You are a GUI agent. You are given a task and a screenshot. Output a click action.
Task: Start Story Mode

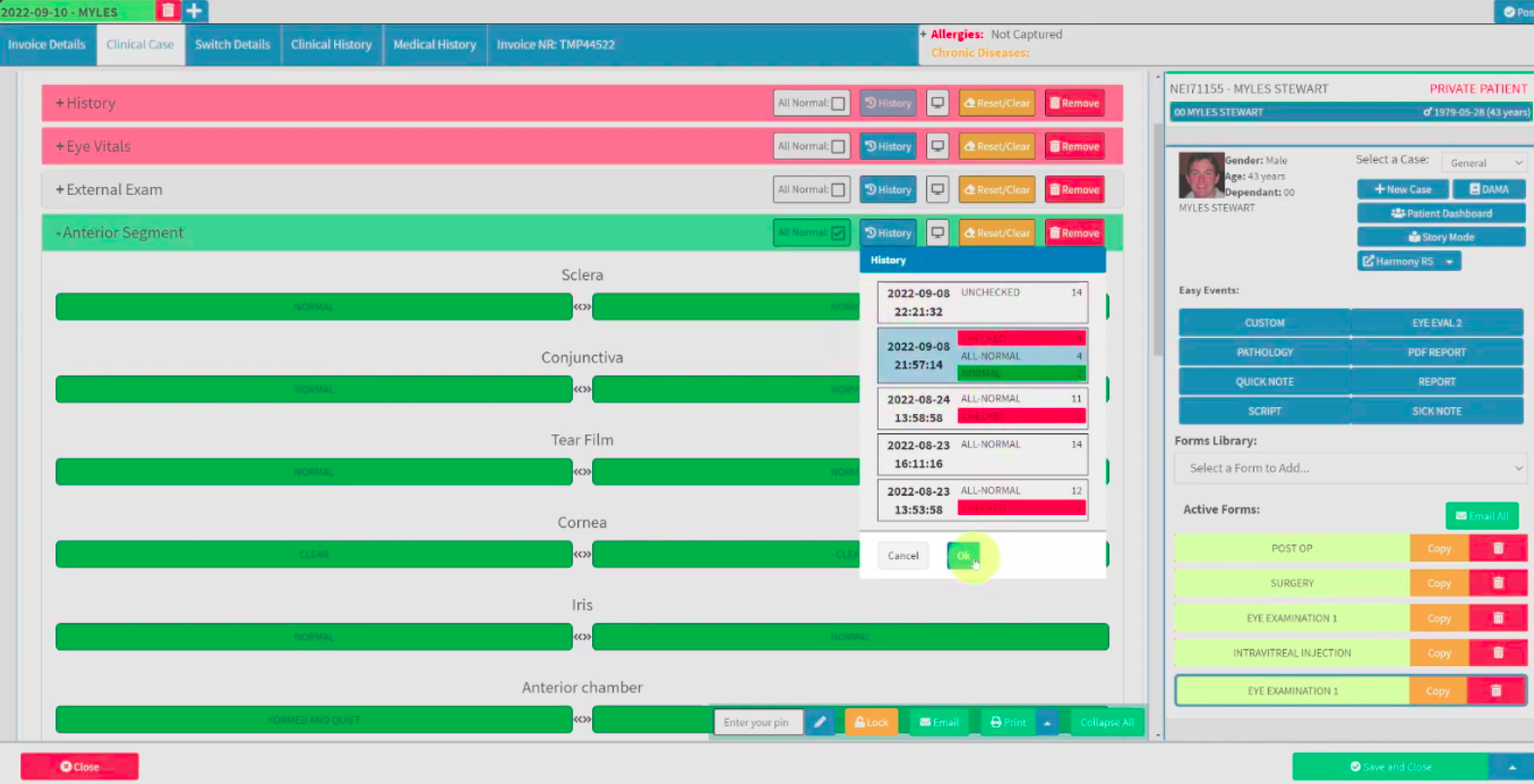click(x=1440, y=237)
